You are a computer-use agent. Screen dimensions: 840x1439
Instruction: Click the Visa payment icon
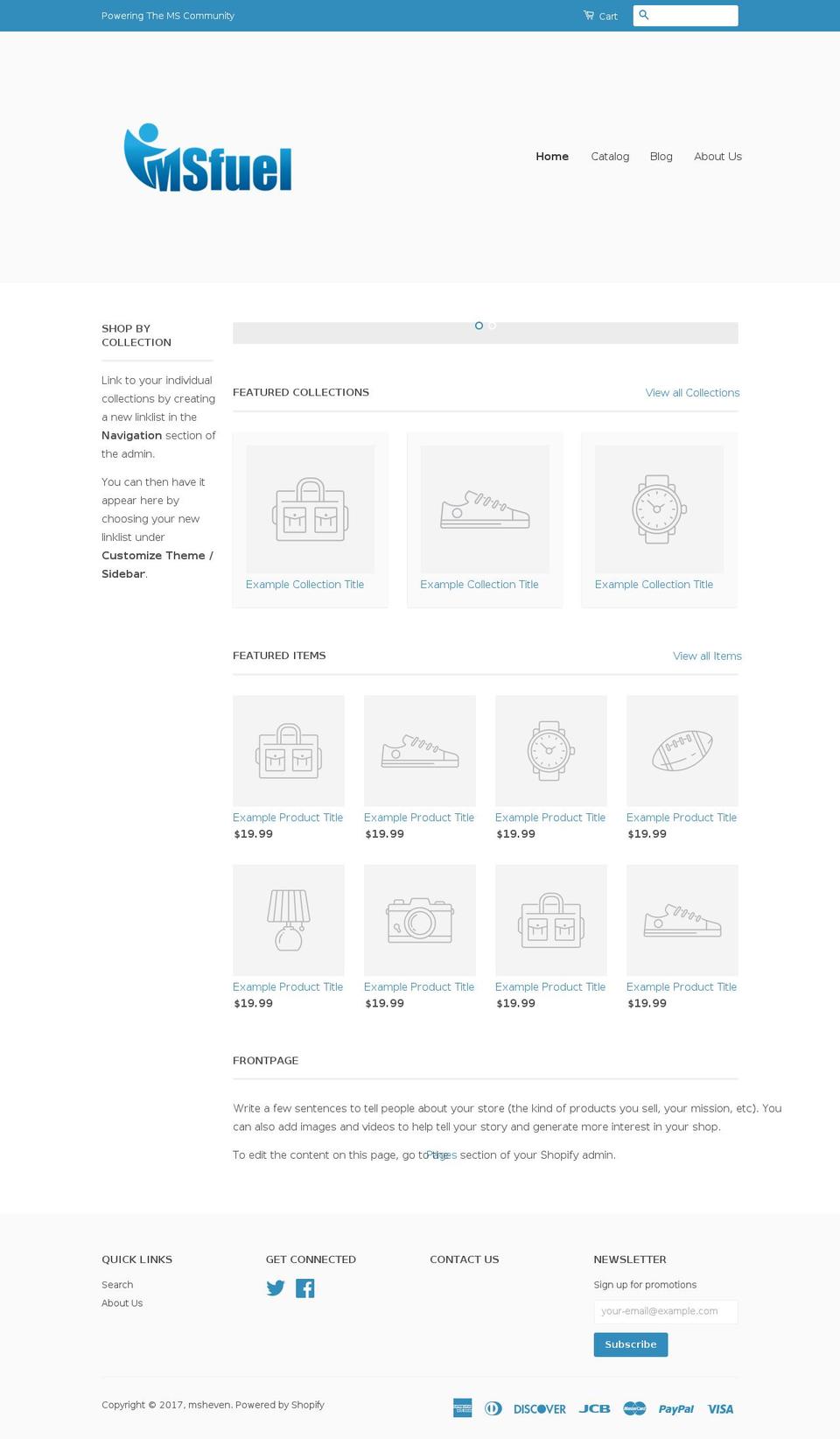[720, 1408]
